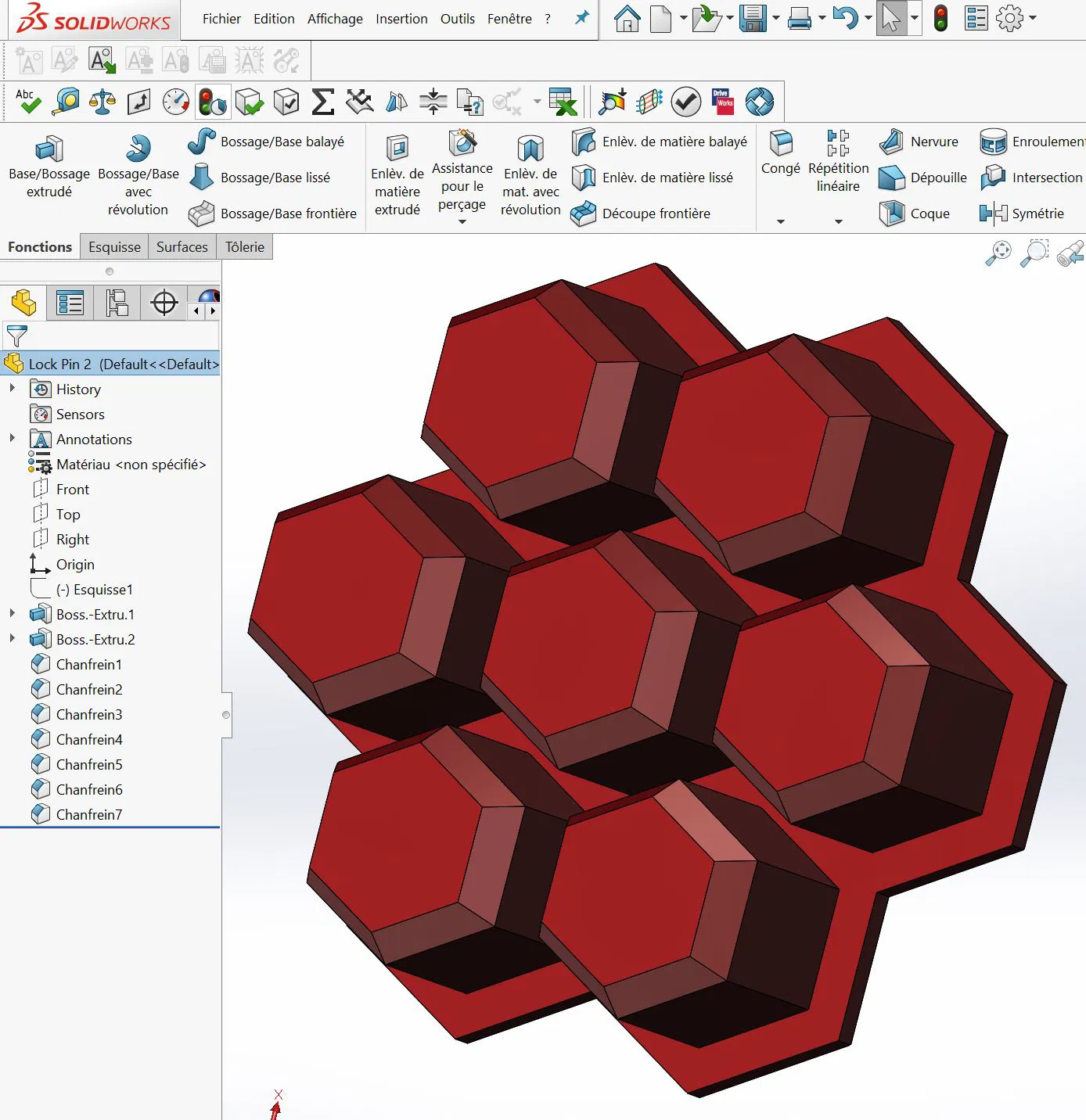The width and height of the screenshot is (1086, 1120).
Task: Select the Bossage/Base avec révolution tool
Action: point(138,175)
